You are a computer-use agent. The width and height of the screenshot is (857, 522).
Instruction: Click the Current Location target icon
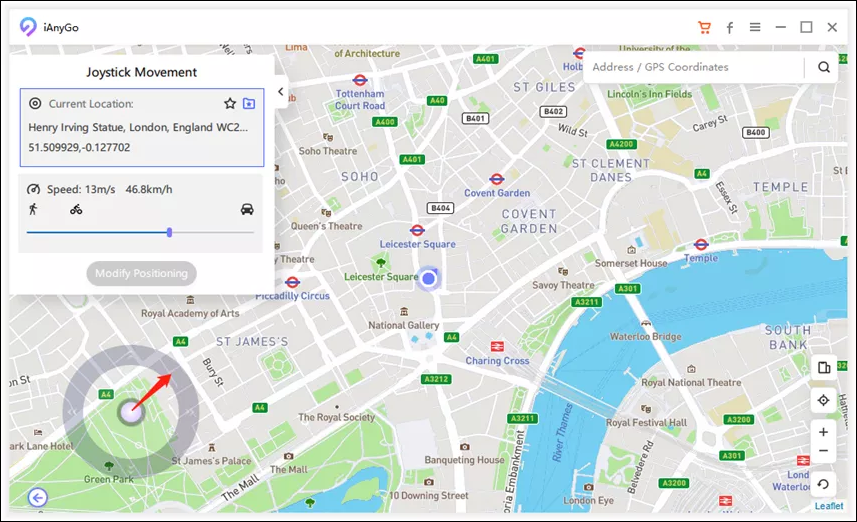point(35,103)
